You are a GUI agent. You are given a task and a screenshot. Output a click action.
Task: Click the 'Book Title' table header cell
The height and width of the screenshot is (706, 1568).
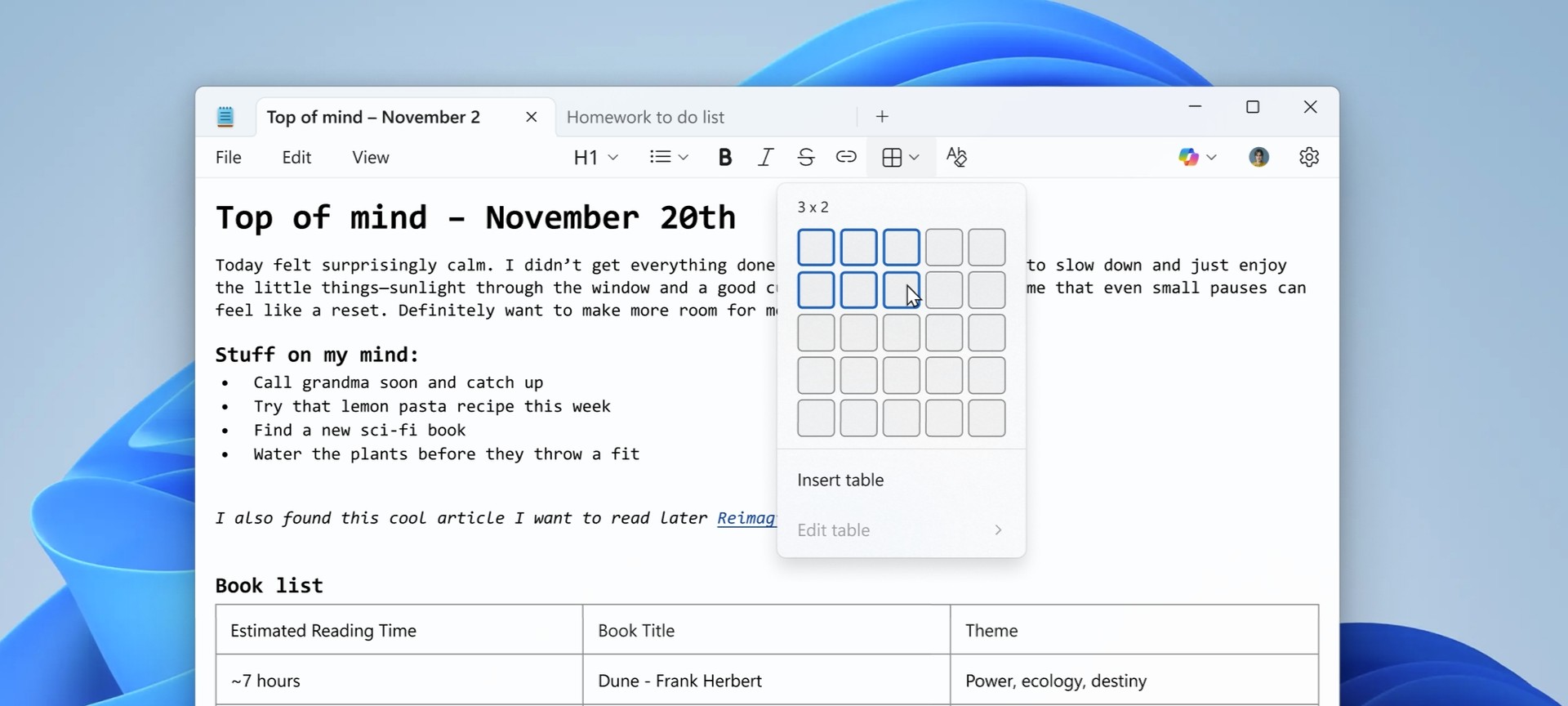pos(767,630)
